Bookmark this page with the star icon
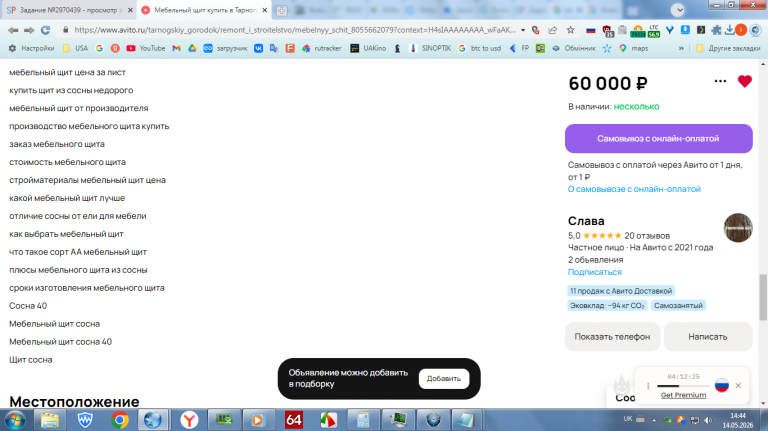Viewport: 768px width, 431px height. tap(571, 30)
